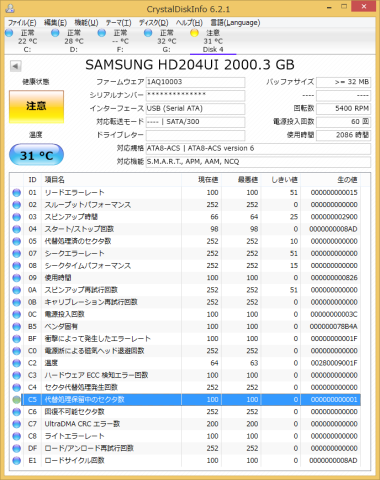The height and width of the screenshot is (480, 380).
Task: Click the buffer size field >= 32 MB
Action: click(343, 82)
